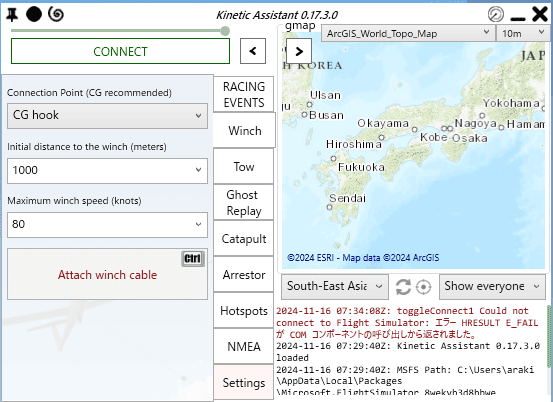
Task: Click the MSFS Path log entry
Action: (406, 379)
